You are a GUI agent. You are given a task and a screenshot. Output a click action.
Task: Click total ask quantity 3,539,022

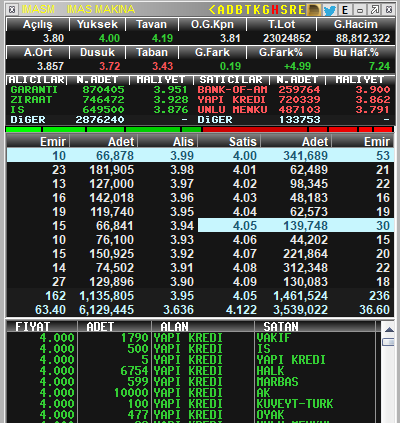300,310
